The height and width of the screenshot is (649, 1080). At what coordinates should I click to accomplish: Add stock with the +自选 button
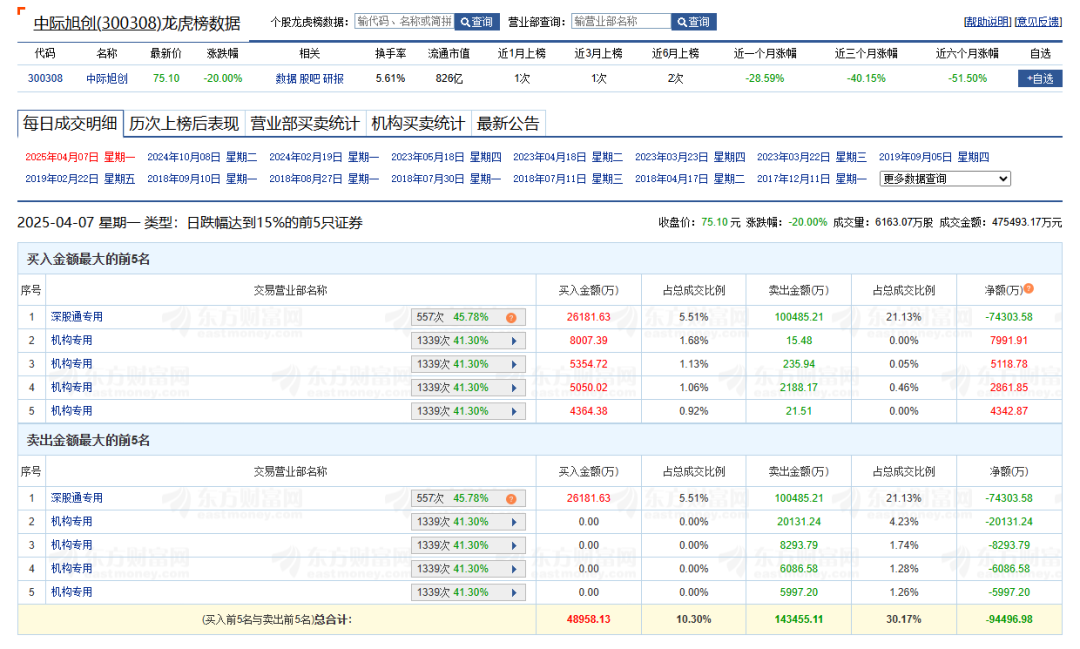point(1040,78)
